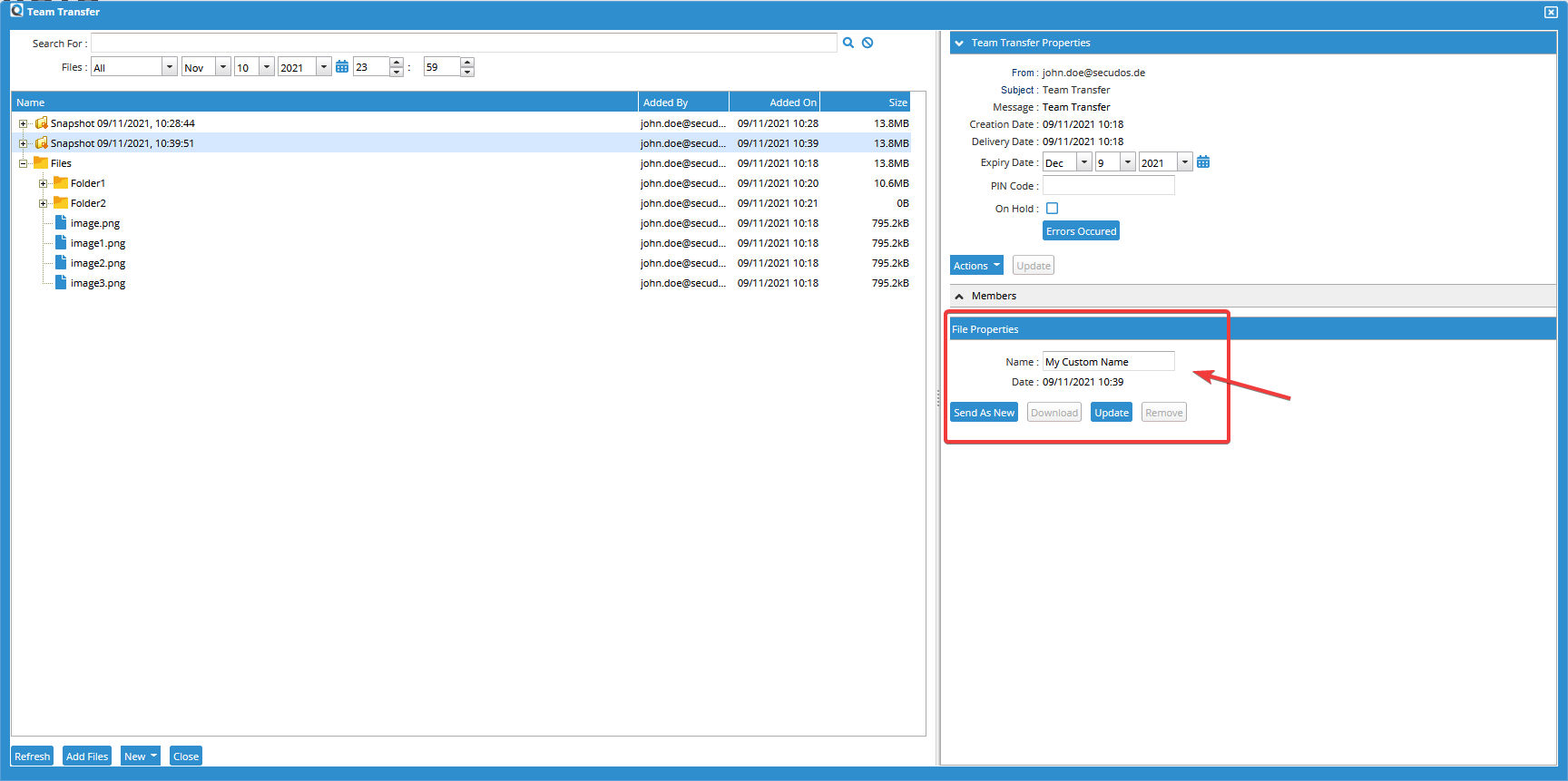This screenshot has width=1568, height=781.
Task: Click the Folder1 folder icon
Action: [x=61, y=182]
